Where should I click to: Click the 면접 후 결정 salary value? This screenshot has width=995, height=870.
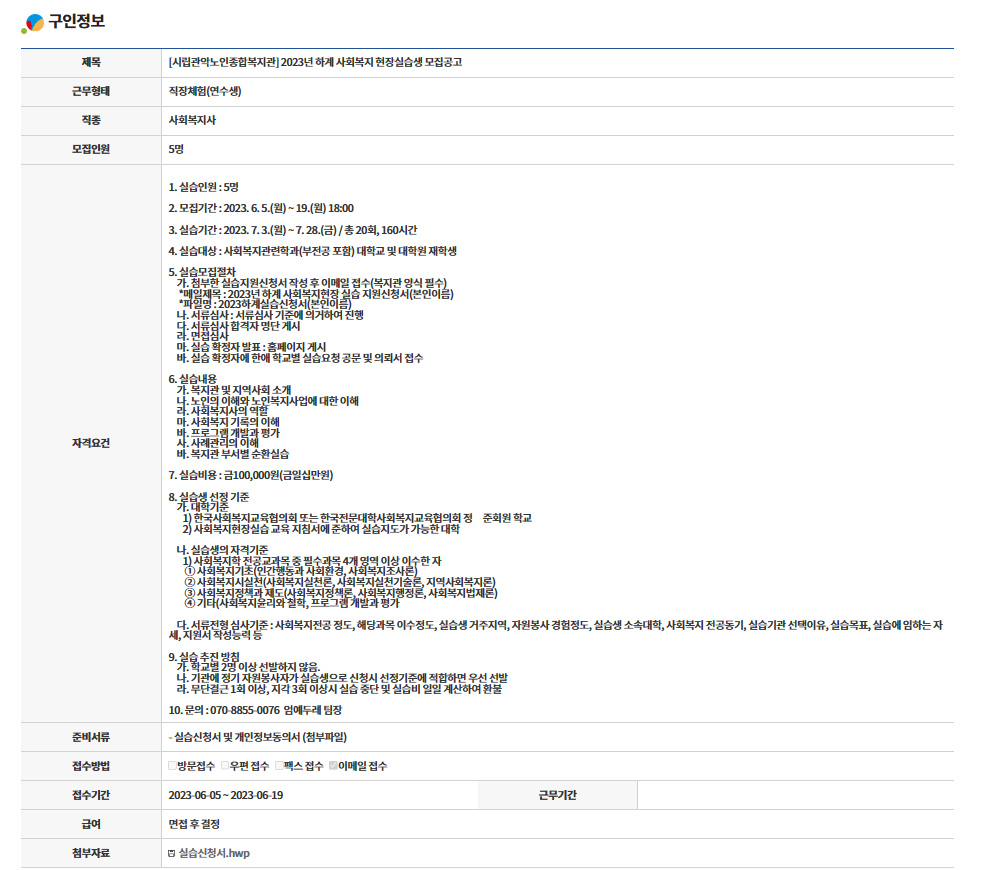(x=194, y=824)
